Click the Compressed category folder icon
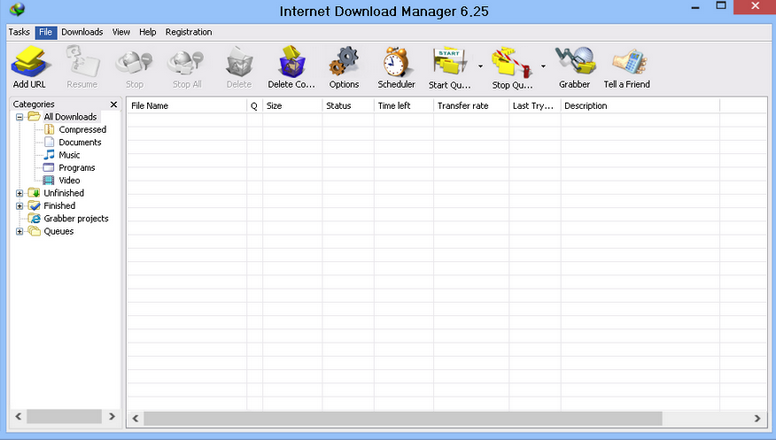Viewport: 776px width, 440px height. 49,130
